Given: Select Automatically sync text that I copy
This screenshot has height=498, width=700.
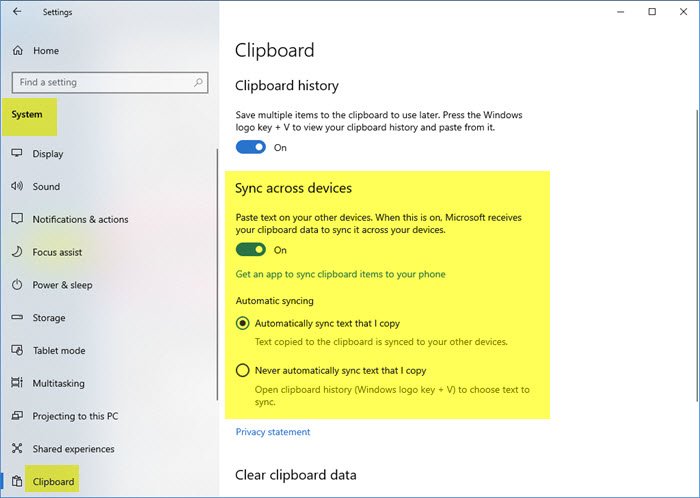Looking at the screenshot, I should click(x=242, y=324).
